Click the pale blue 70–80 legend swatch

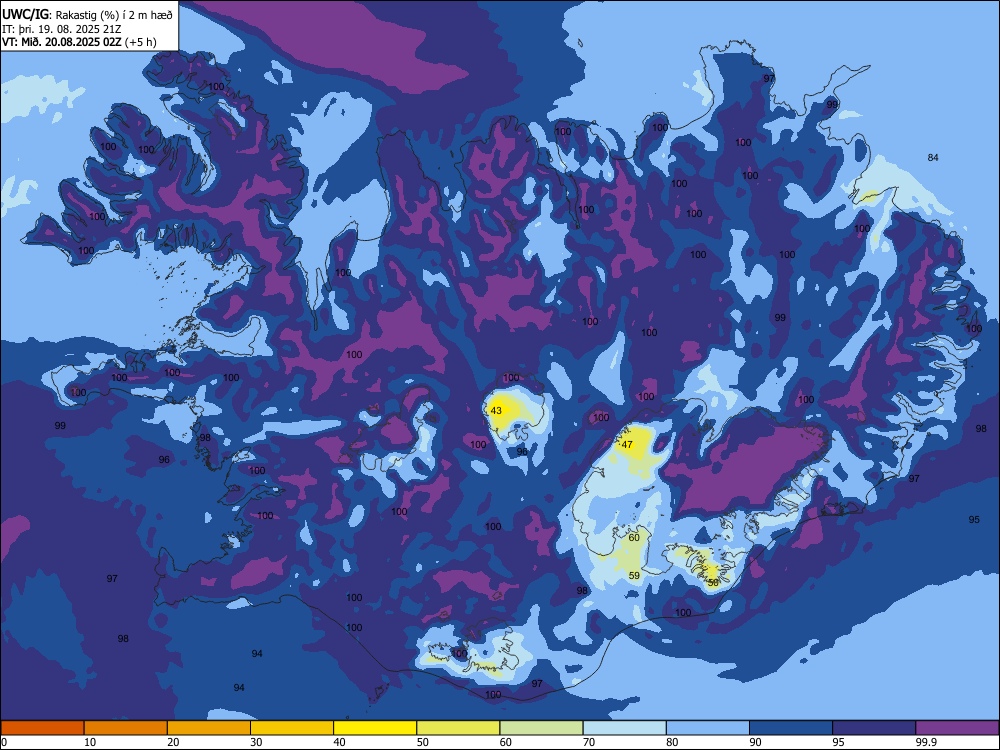click(624, 728)
